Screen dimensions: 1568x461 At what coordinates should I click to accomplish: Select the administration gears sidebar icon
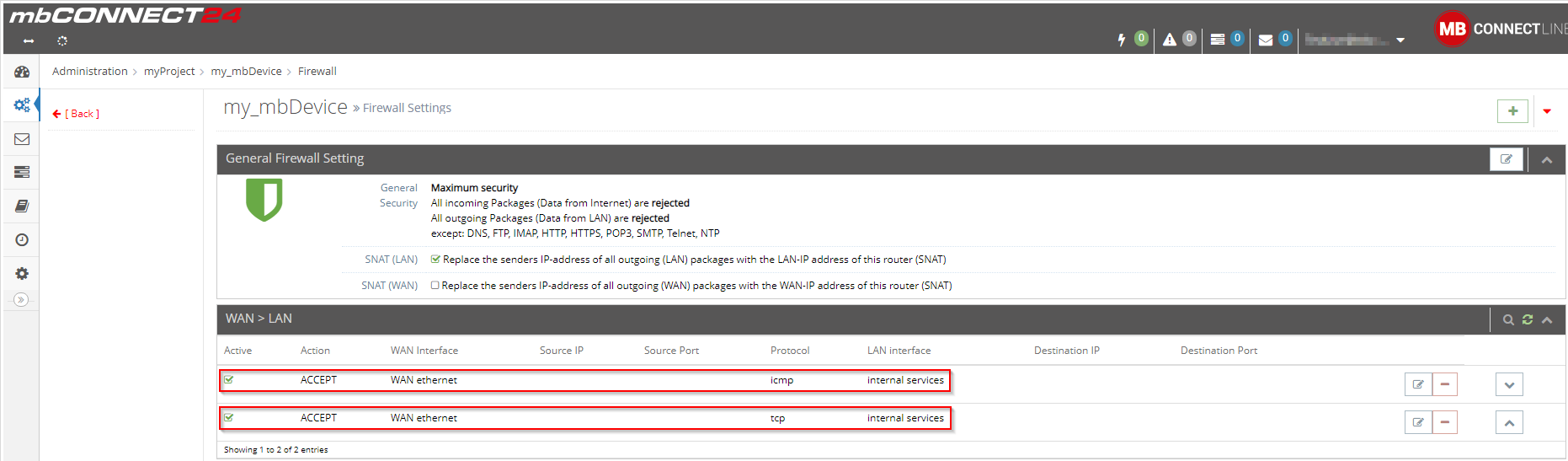coord(22,105)
